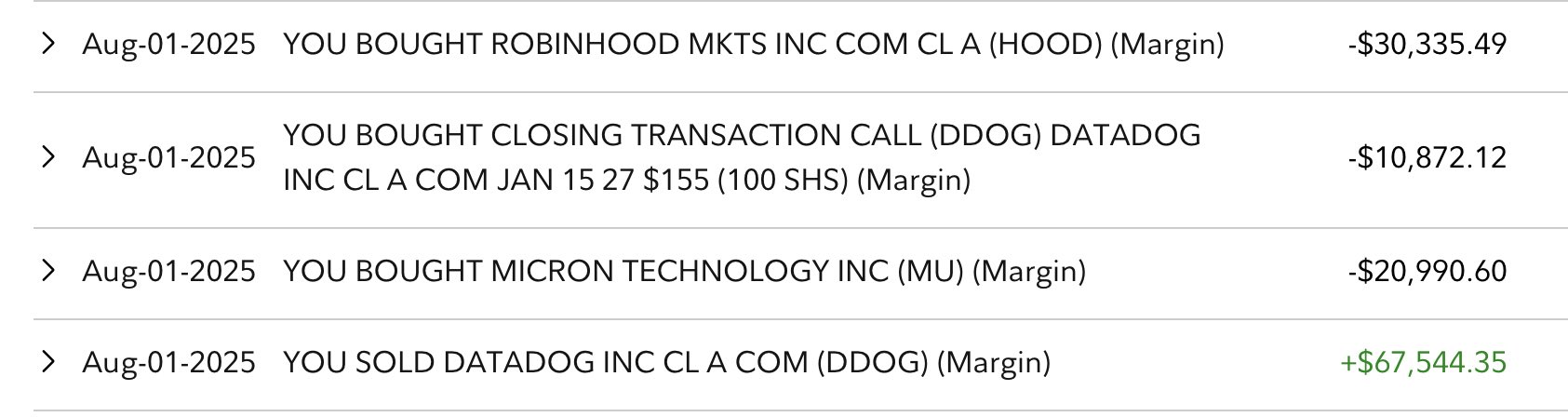Expand the Datadog sold transaction chevron
This screenshot has height=417, width=1568.
49,361
